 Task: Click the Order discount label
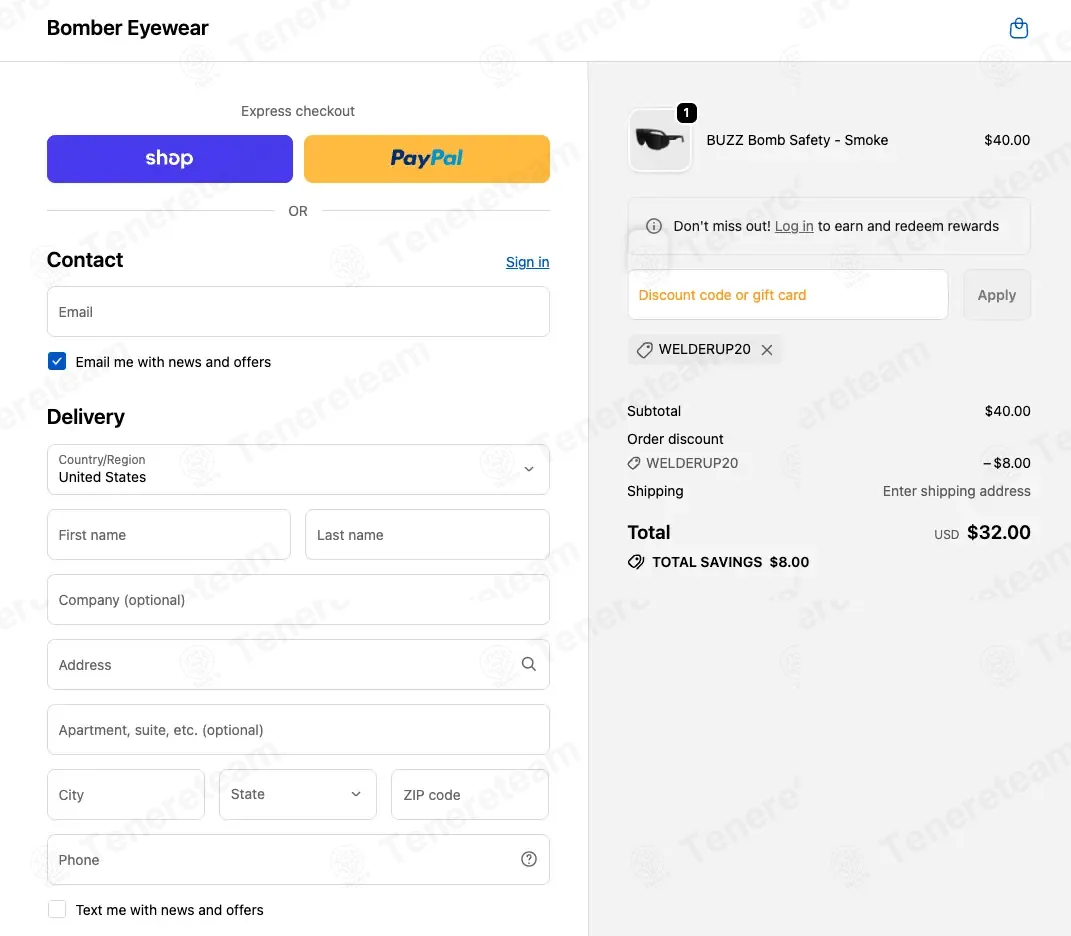click(675, 439)
